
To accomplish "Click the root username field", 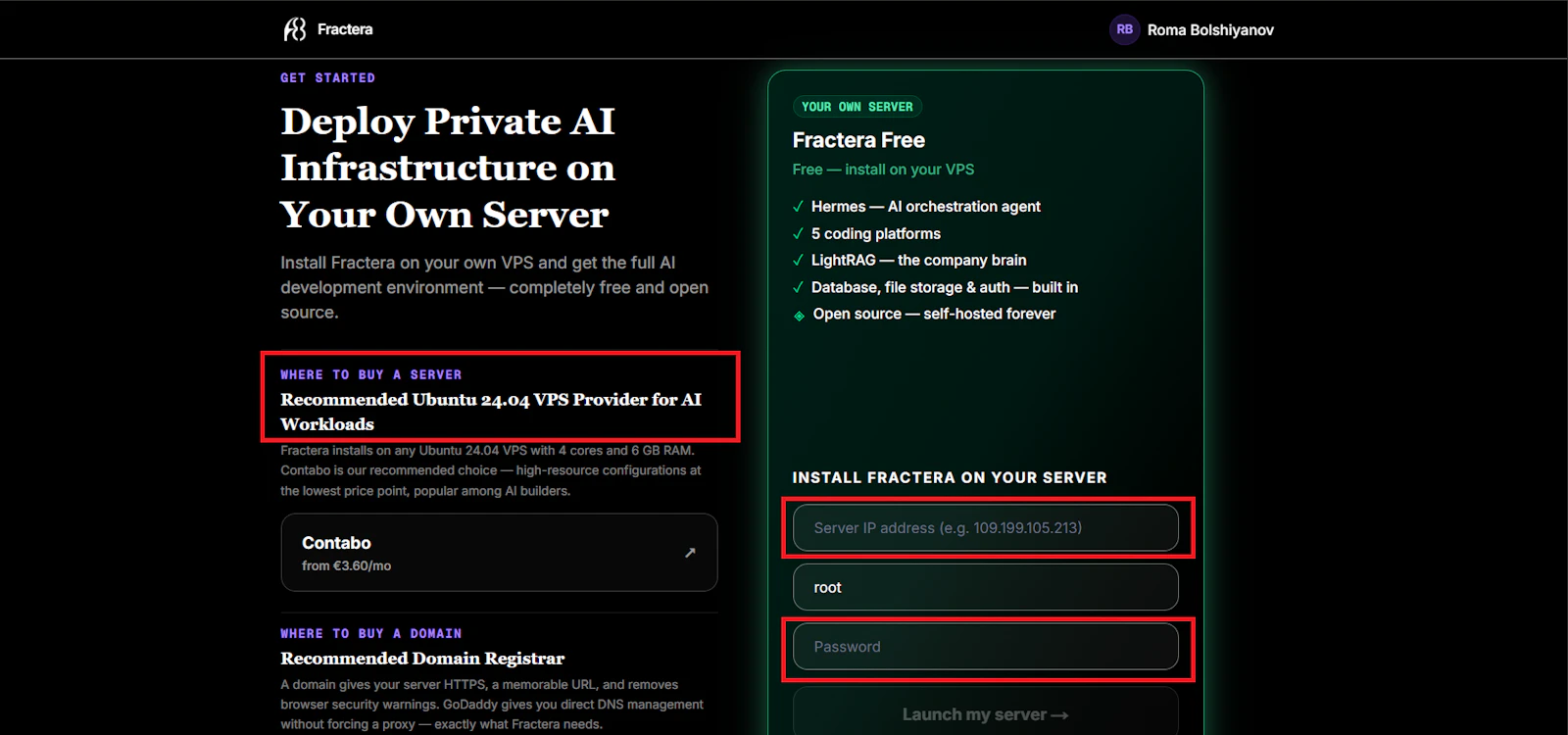I will click(x=985, y=587).
